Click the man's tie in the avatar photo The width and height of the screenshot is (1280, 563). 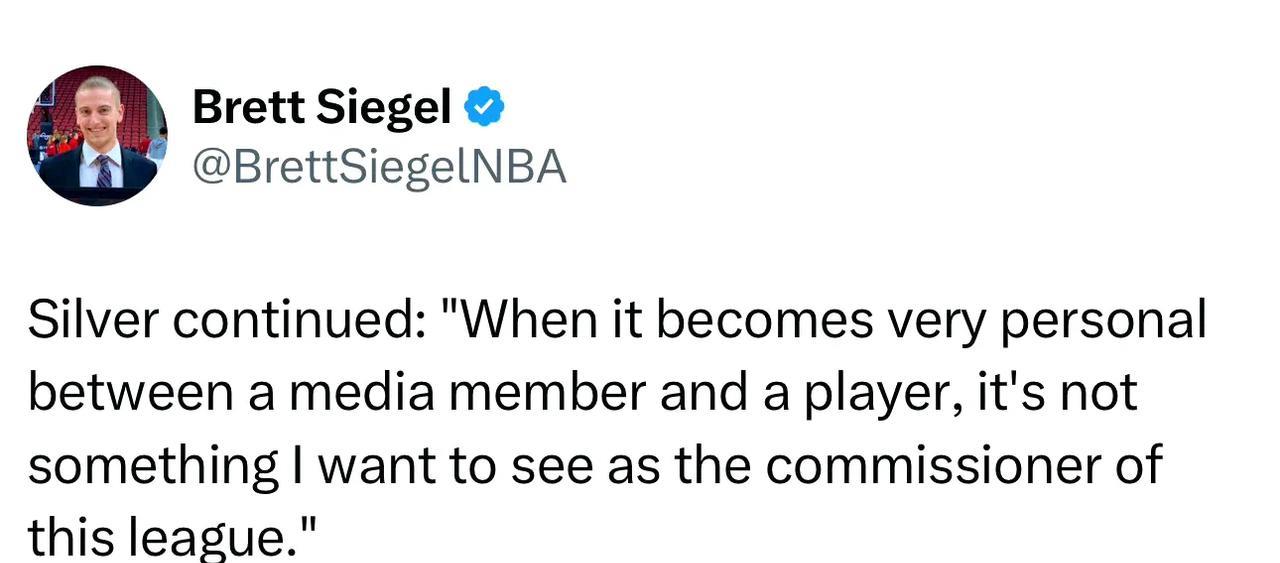tap(104, 171)
